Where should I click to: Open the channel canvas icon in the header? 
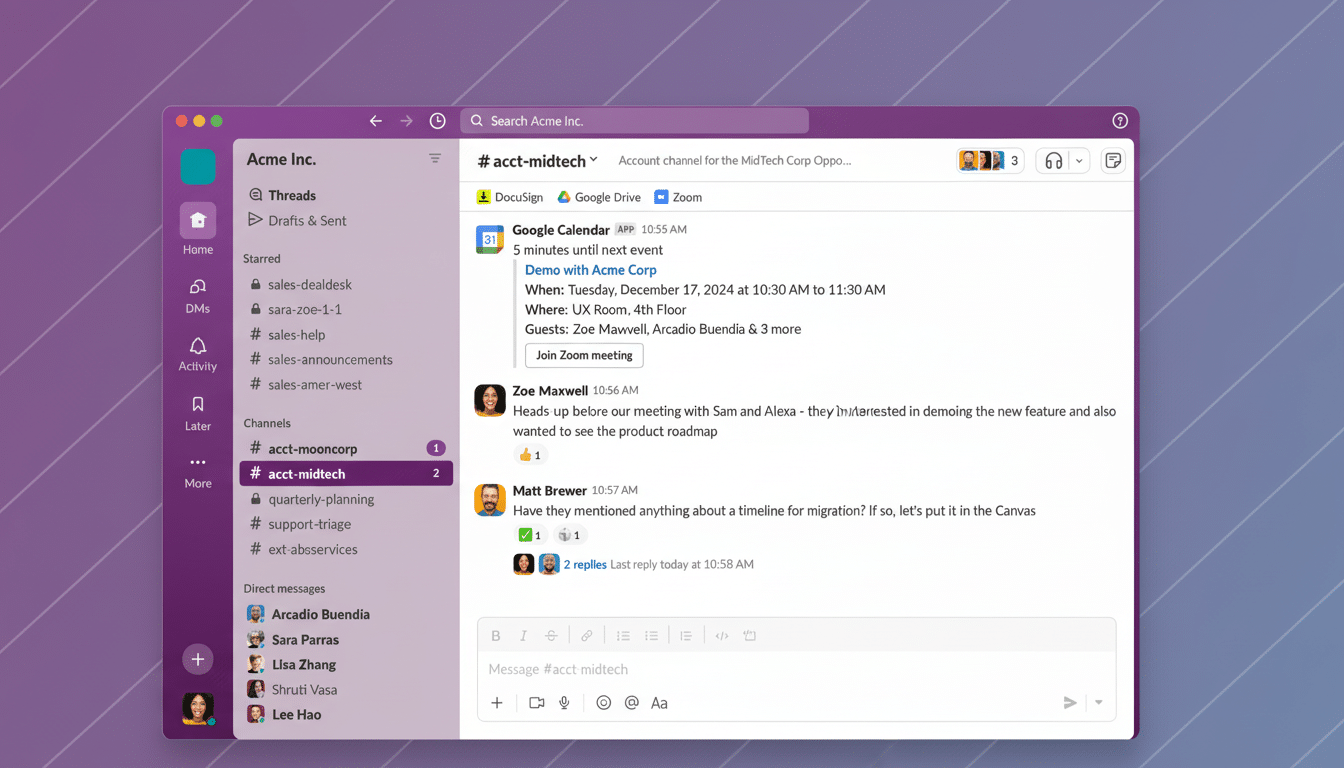point(1113,160)
